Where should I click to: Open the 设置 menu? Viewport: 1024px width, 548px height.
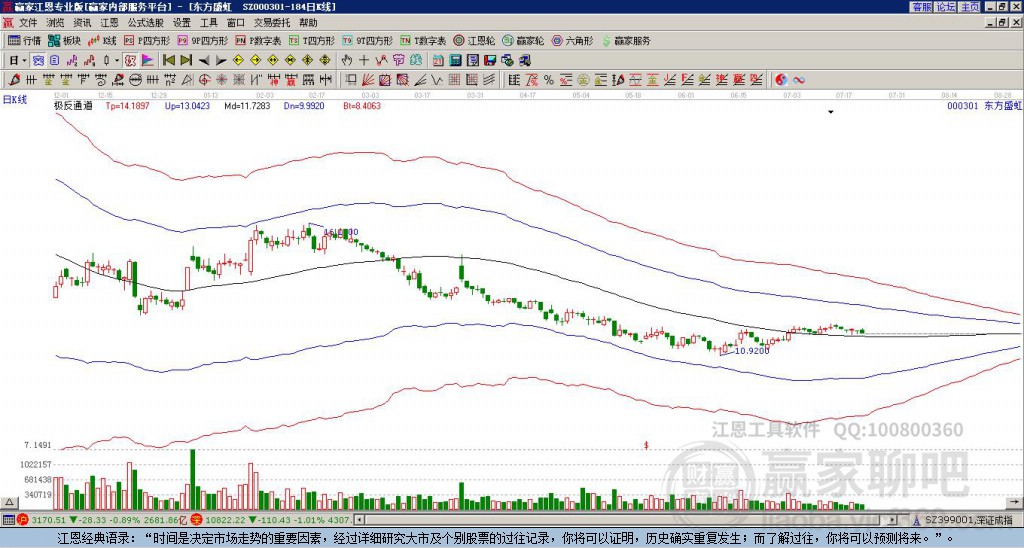[x=182, y=23]
